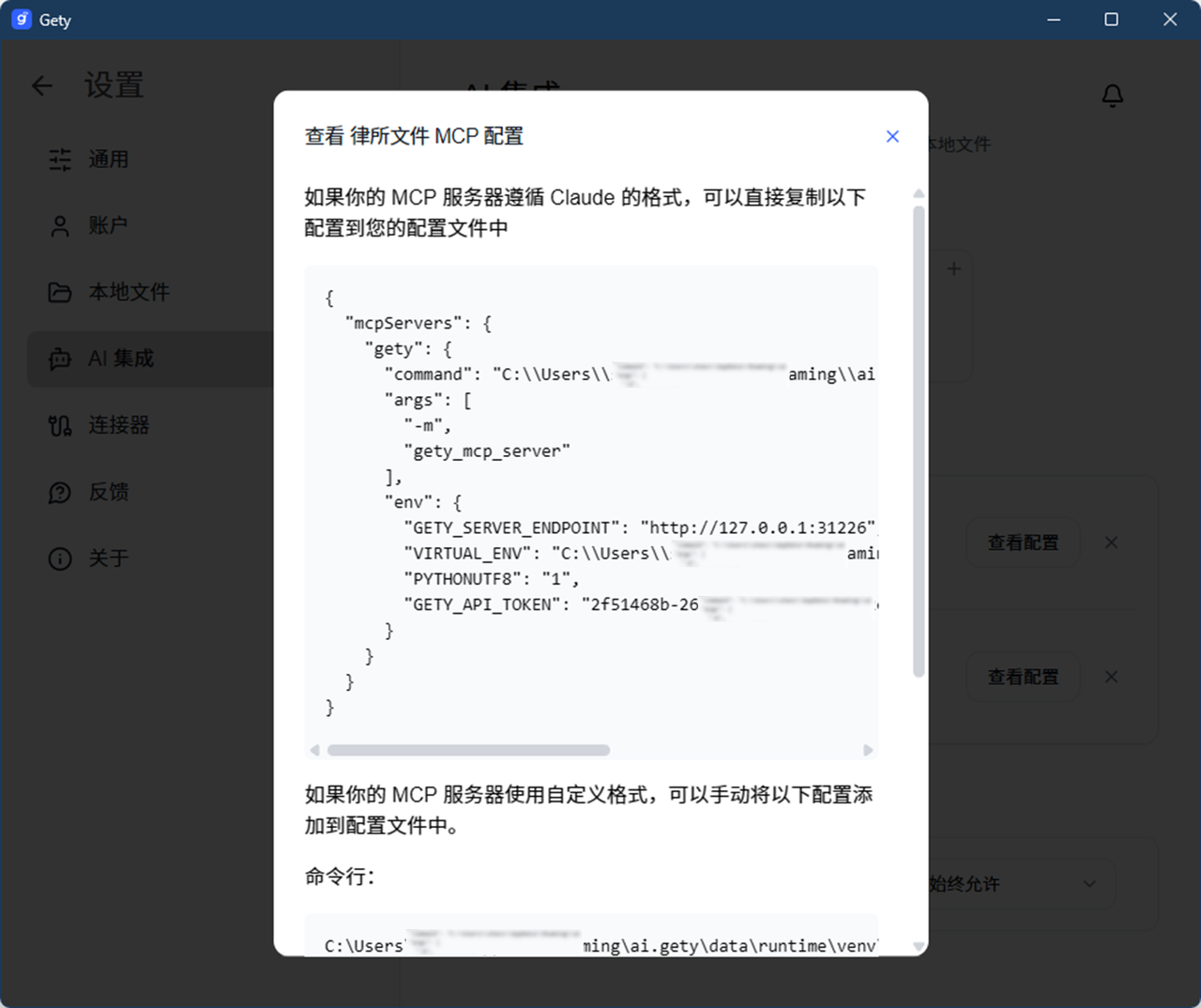This screenshot has width=1201, height=1008.
Task: Click the "gety_mcp_server" text in JSON
Action: (x=487, y=451)
